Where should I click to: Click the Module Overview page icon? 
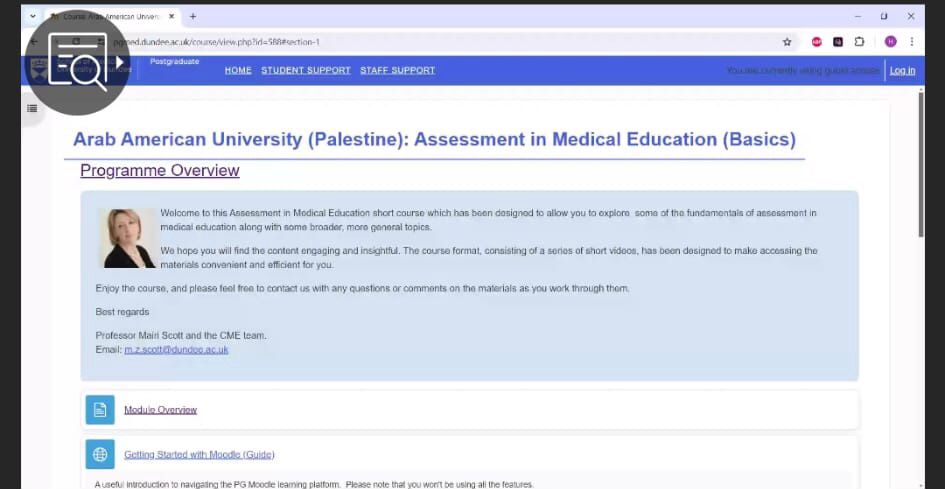[100, 410]
